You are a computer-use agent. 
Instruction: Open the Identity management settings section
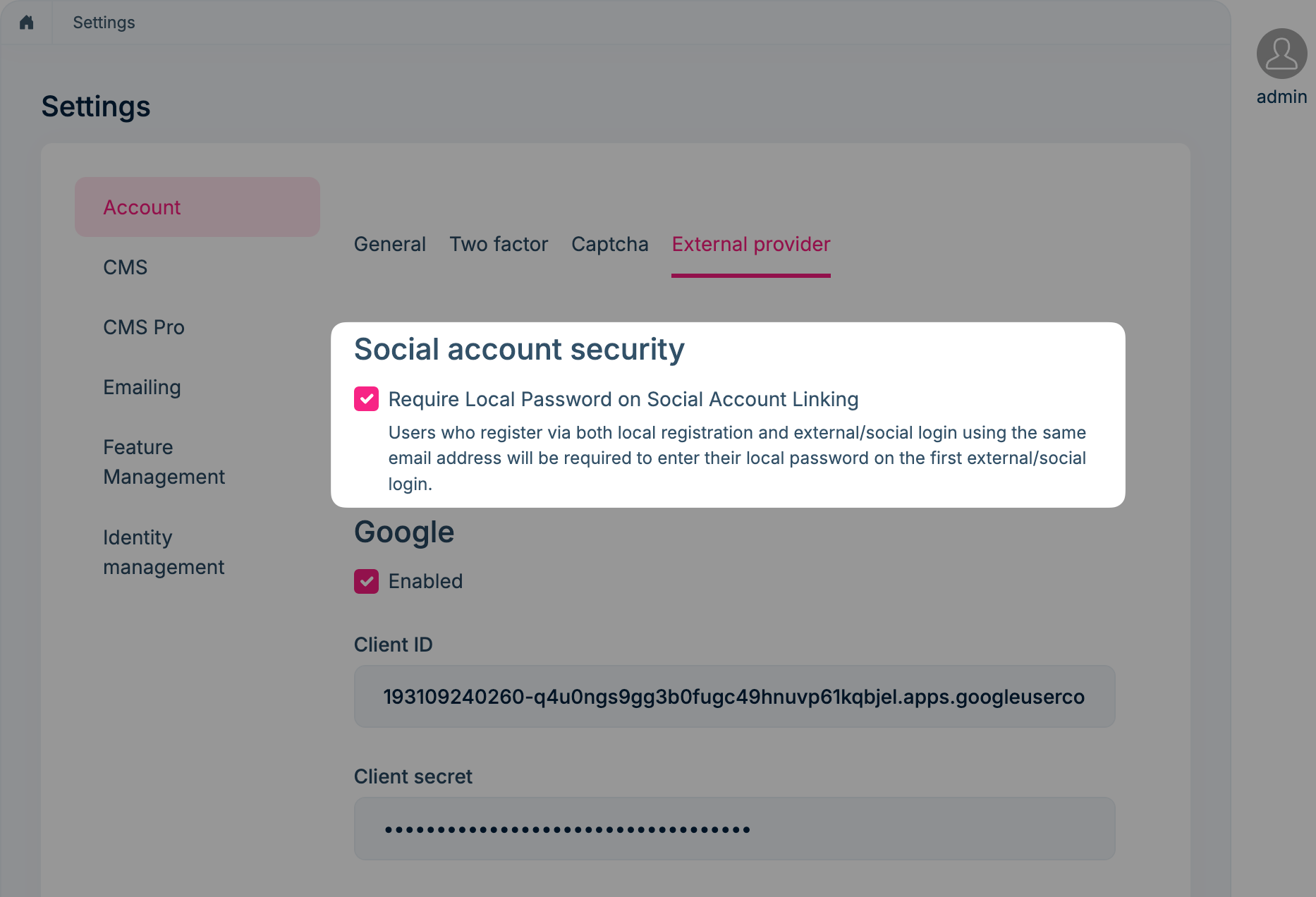[x=163, y=551]
